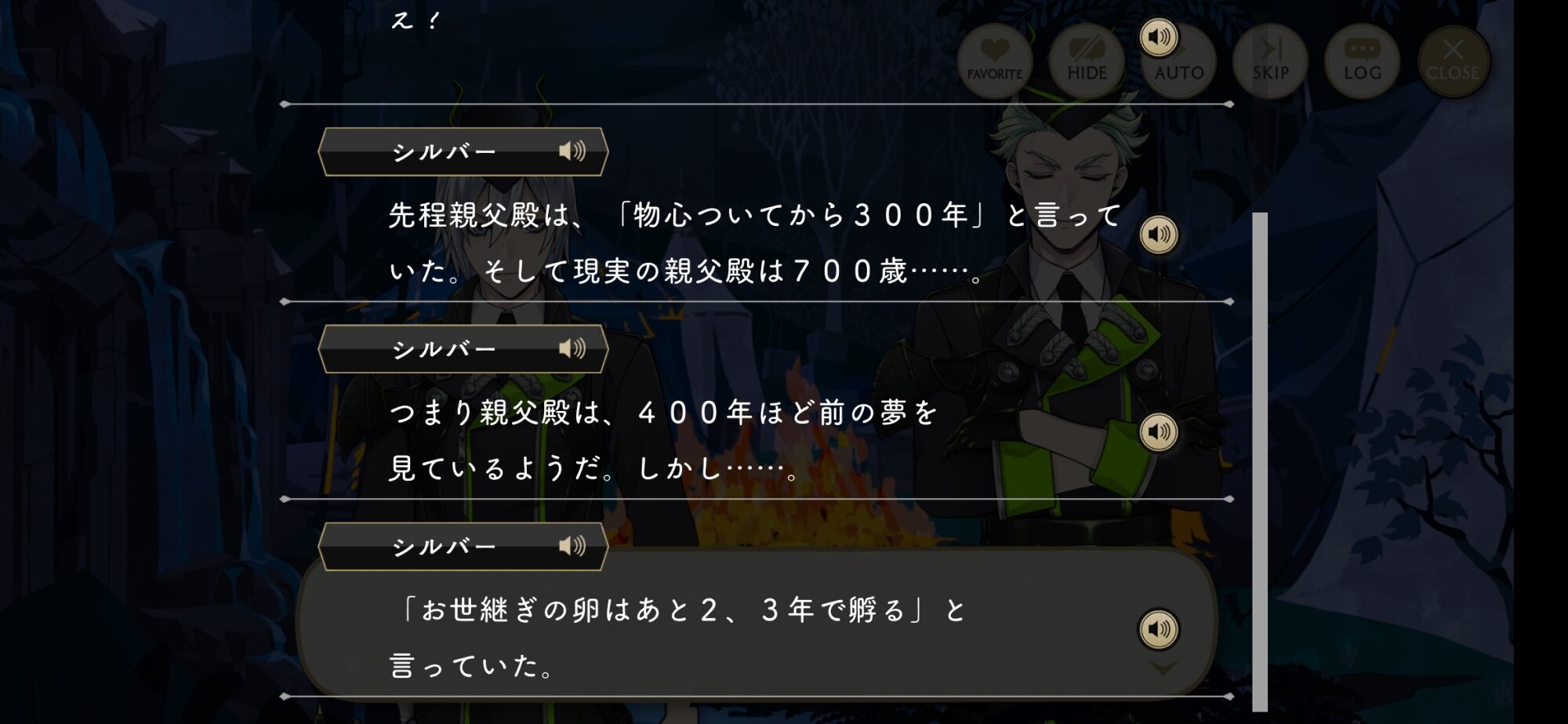Select the highlighted お世継ぎの卵 dialogue entry
This screenshot has height=724, width=1568.
coord(757,624)
